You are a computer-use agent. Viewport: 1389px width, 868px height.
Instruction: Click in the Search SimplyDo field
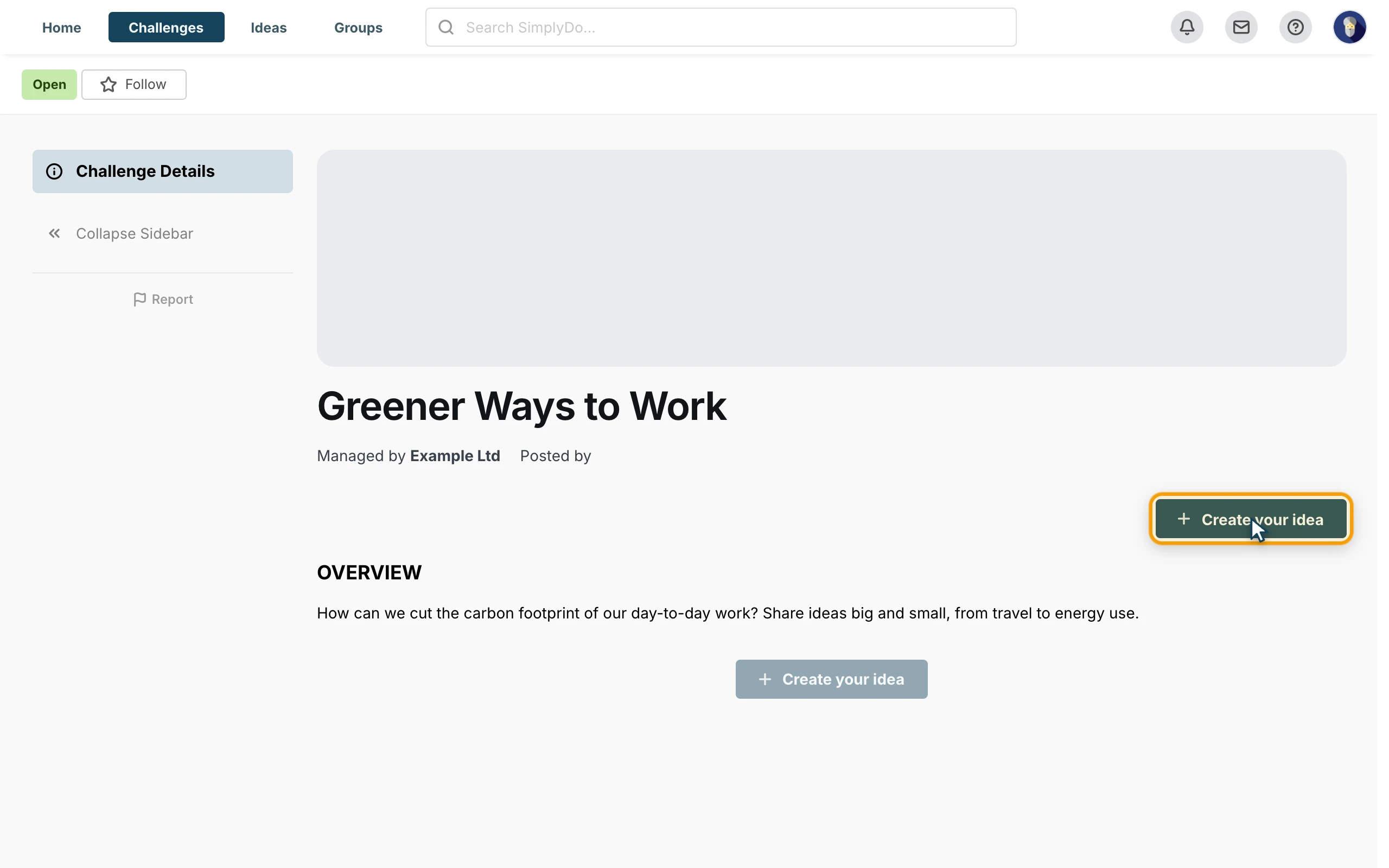(x=721, y=27)
